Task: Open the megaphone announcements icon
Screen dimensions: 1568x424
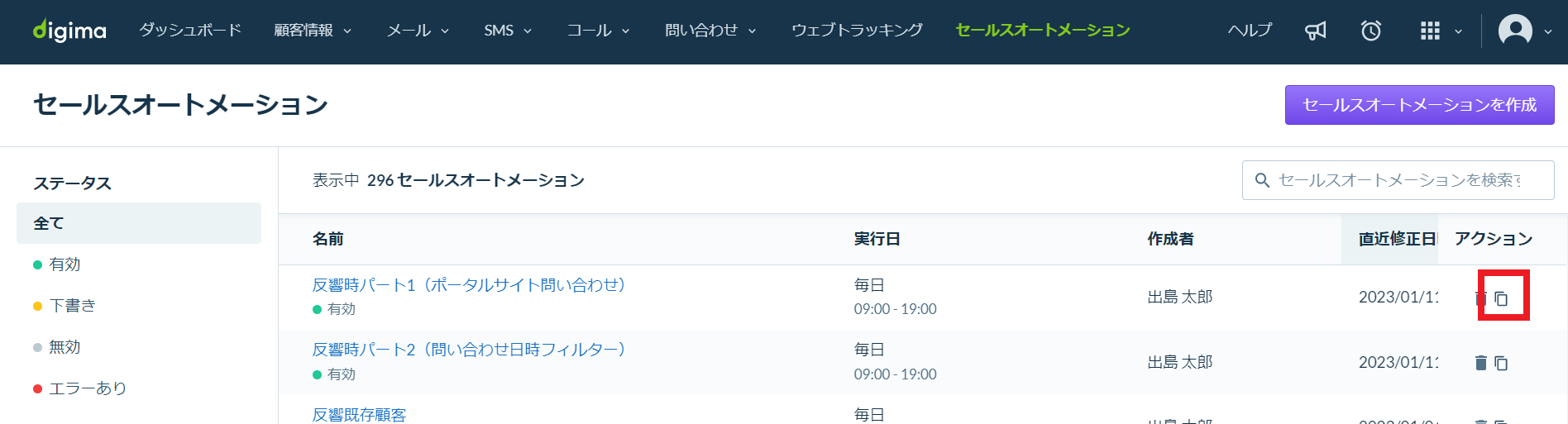Action: 1315,31
